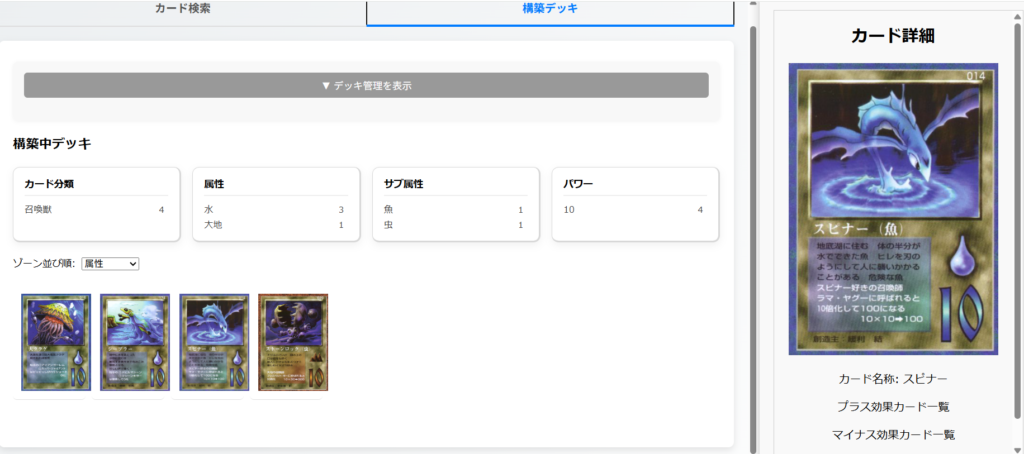Click the 水 row in attribute summary

[275, 210]
